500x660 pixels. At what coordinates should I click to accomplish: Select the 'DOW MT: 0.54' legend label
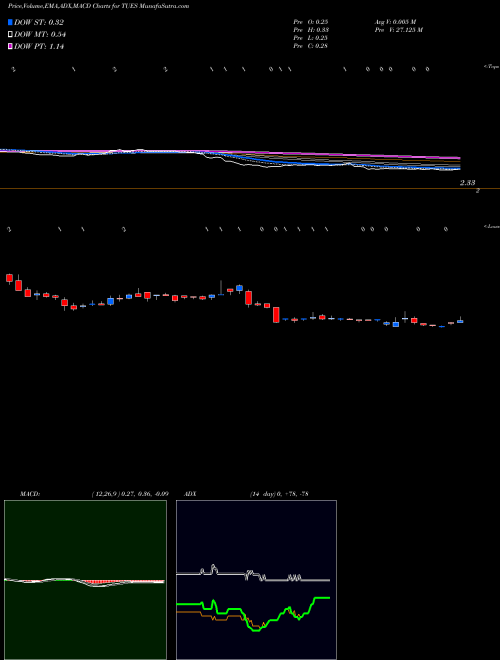[x=40, y=35]
